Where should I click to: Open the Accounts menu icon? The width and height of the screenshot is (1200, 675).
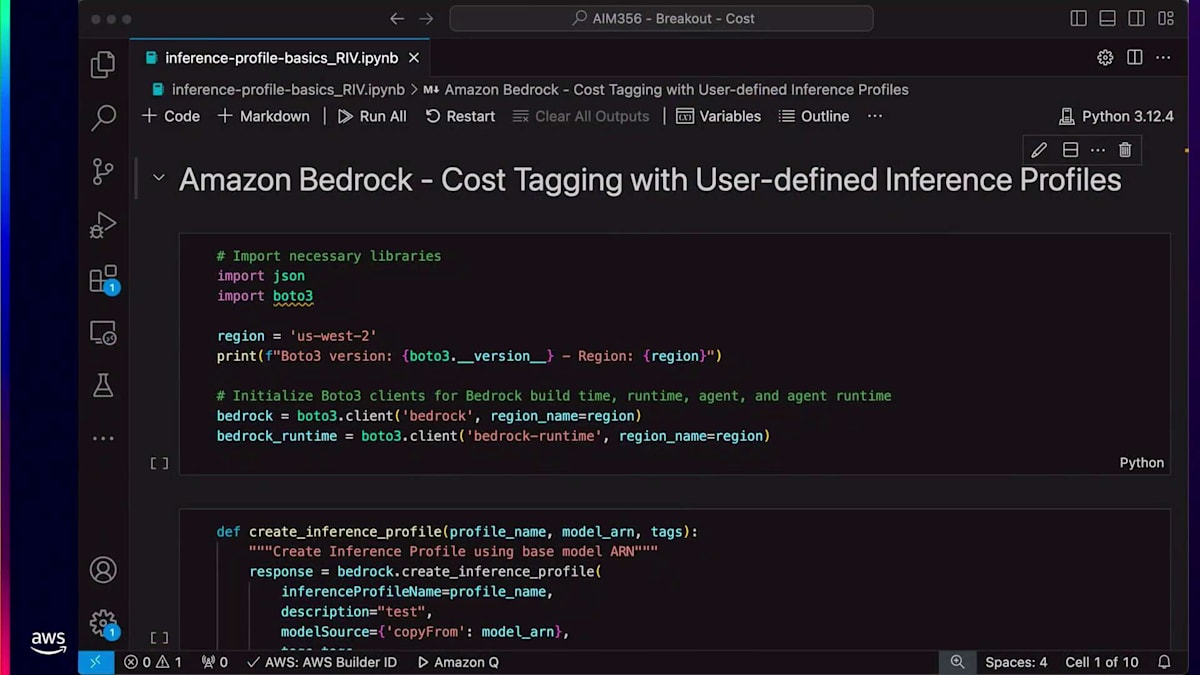103,570
